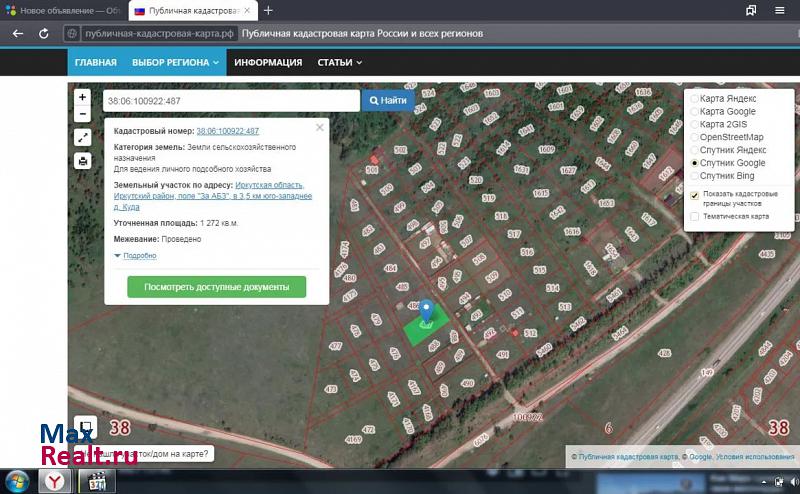Toggle fullscreen map view
Screen dimensions: 800x494
(x=83, y=138)
